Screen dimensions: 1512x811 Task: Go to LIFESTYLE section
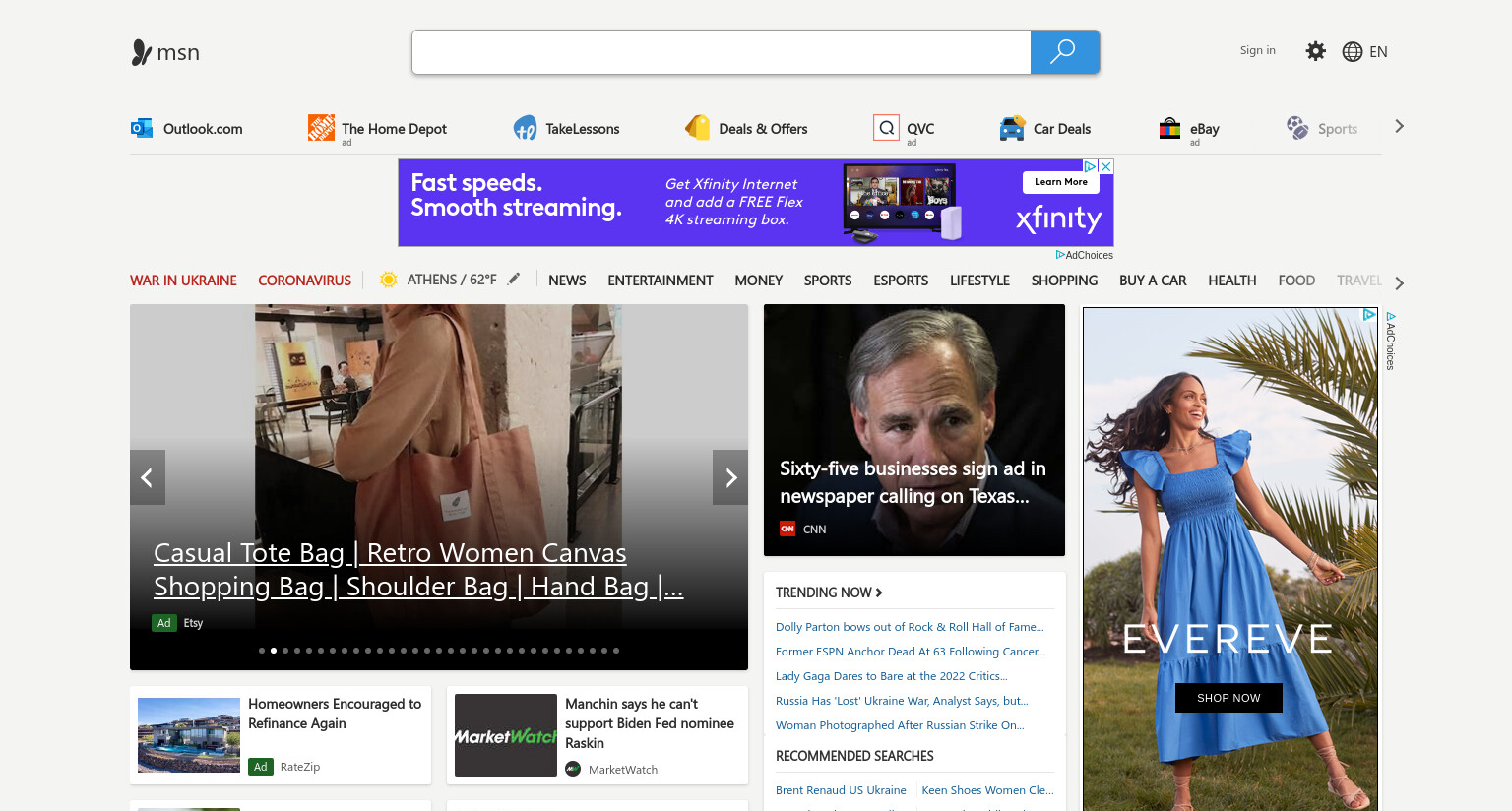point(979,281)
